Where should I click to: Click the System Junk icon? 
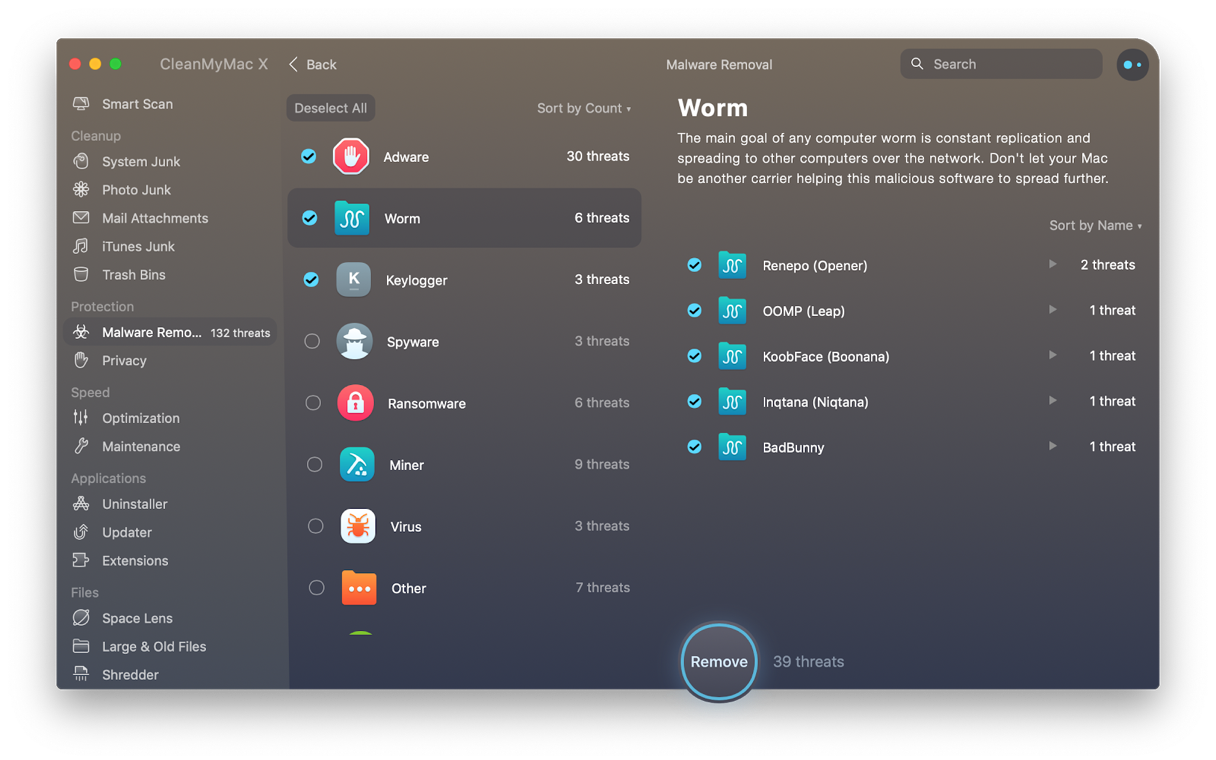81,161
